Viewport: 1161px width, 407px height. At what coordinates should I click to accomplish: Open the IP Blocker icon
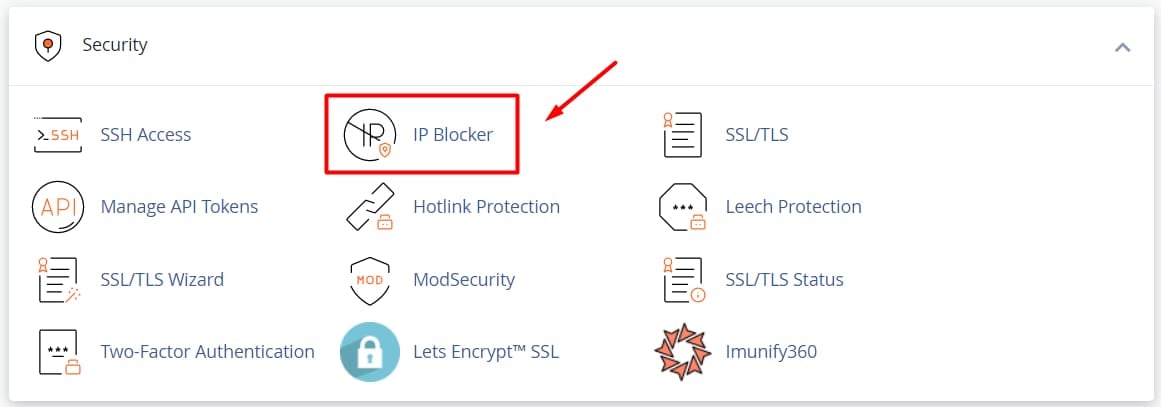369,134
